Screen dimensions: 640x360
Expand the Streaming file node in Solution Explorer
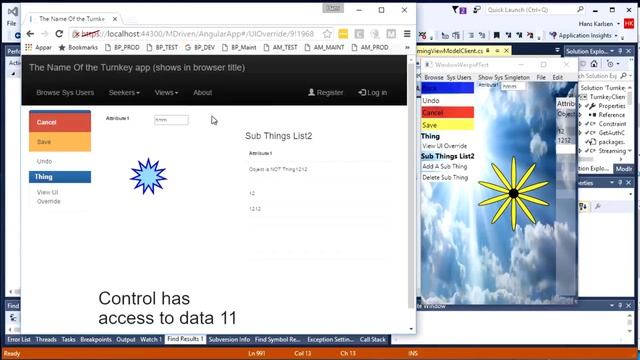pos(580,151)
